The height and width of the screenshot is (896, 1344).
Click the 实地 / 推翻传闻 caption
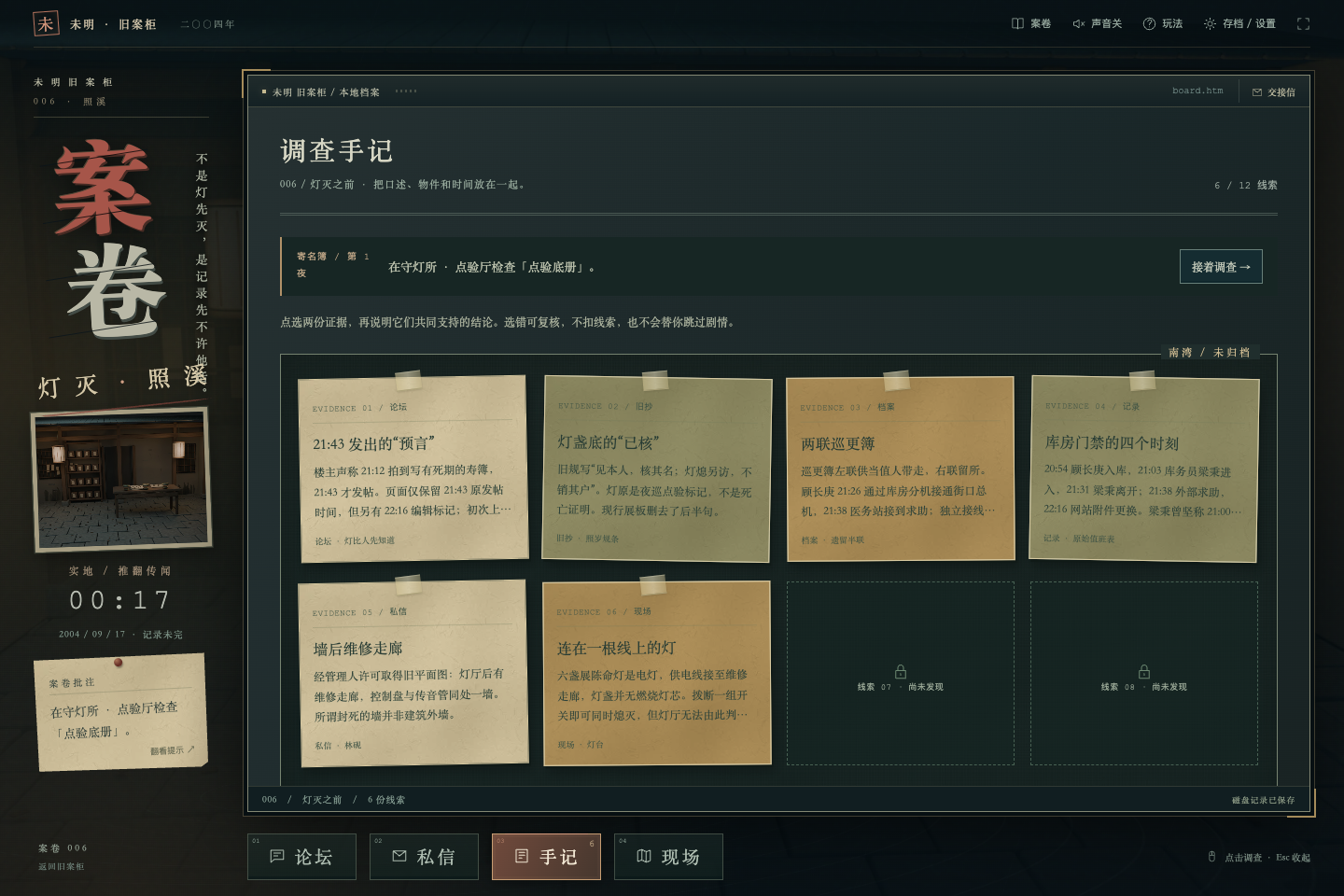coord(119,571)
